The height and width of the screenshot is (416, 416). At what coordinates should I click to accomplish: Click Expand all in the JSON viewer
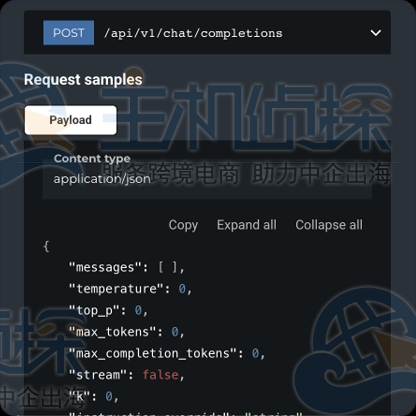(247, 225)
